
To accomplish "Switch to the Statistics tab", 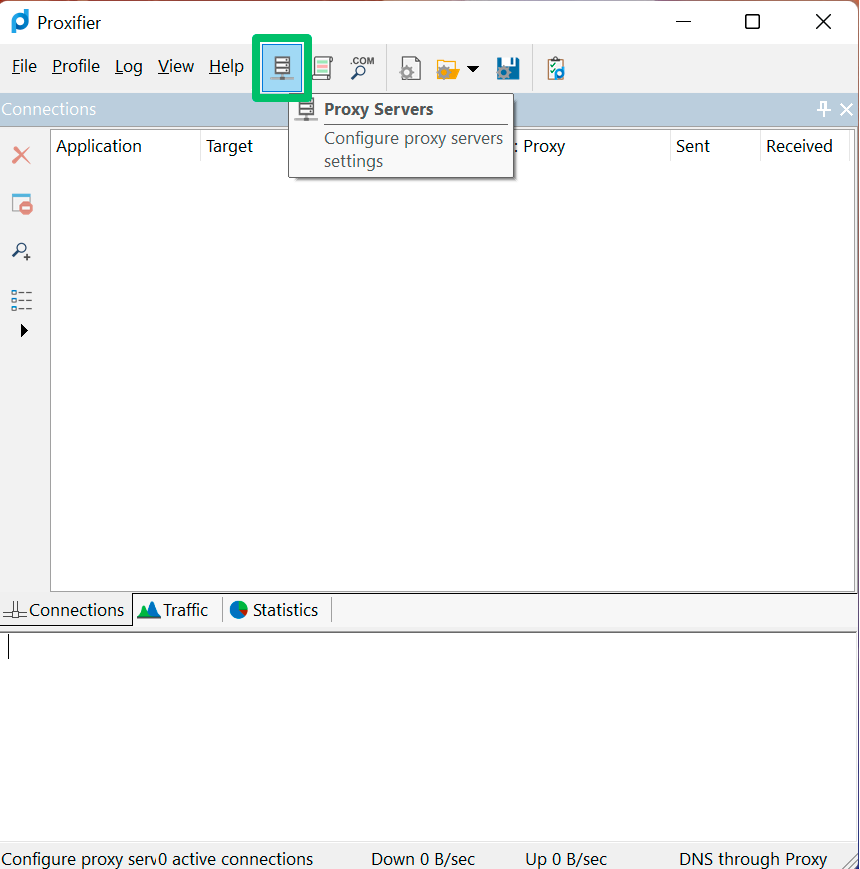I will [x=275, y=610].
